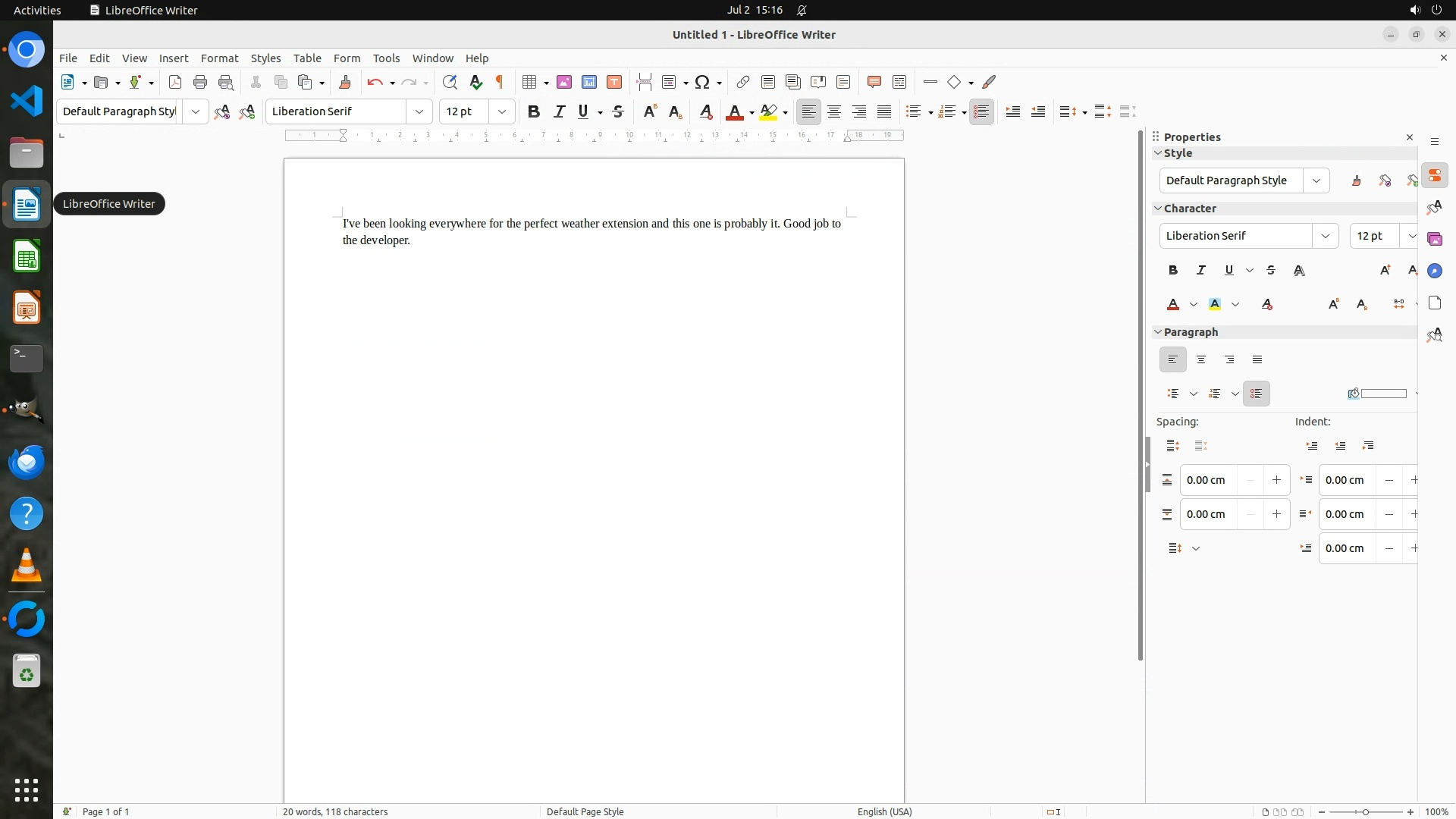Click the word count in the status bar
Image resolution: width=1456 pixels, height=819 pixels.
coord(335,811)
